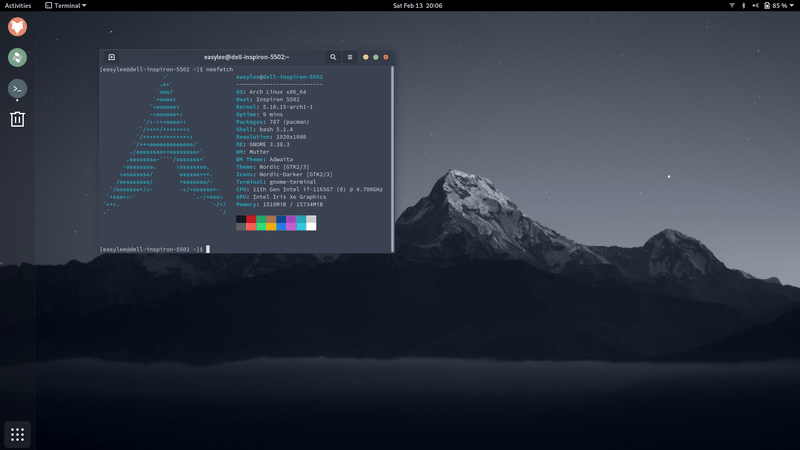This screenshot has width=800, height=450.
Task: Click the Theme: Nordic [GTK2/3] line
Action: (x=272, y=167)
